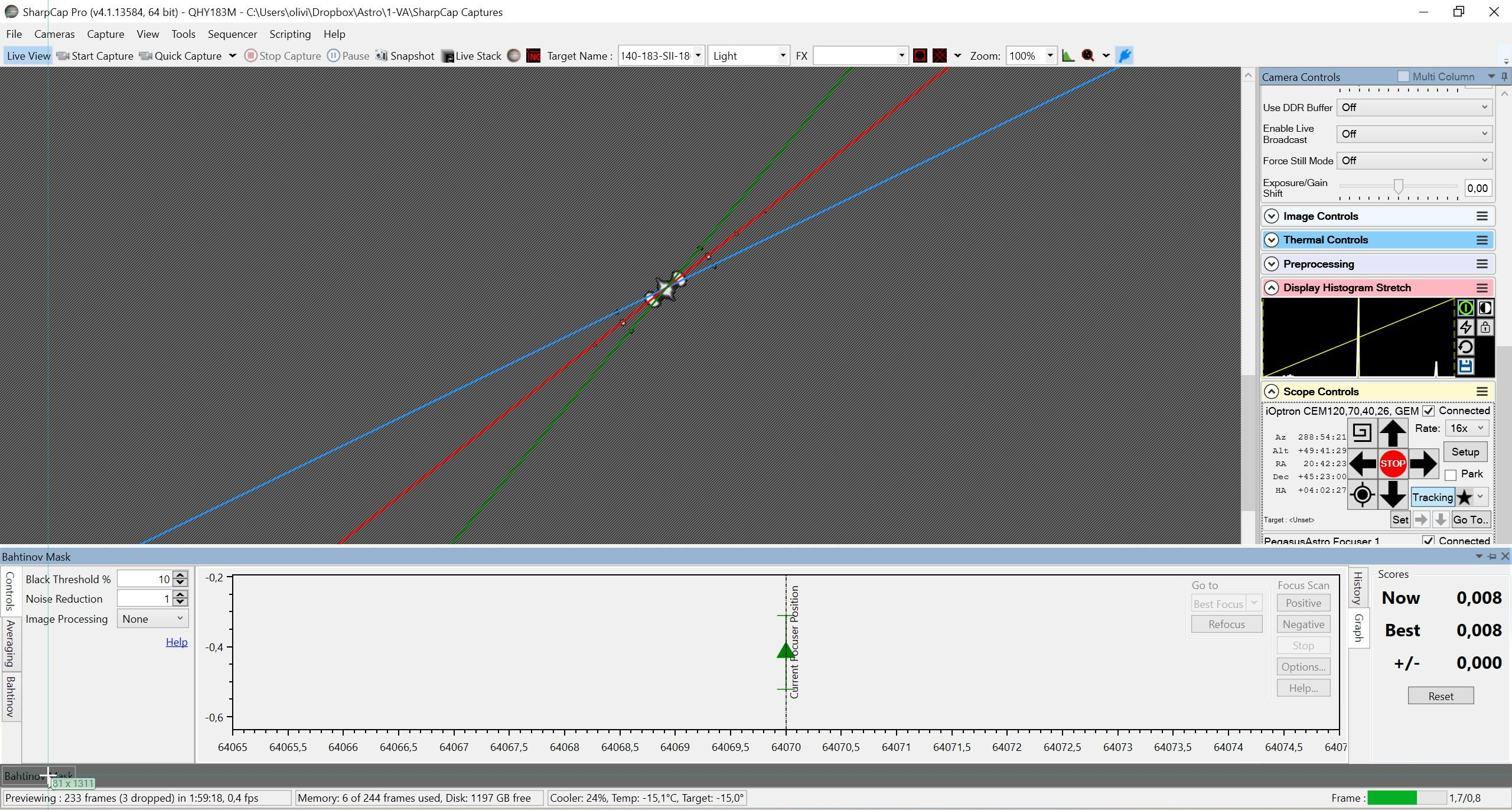Reset the histogram stretch with circular arrow
The width and height of the screenshot is (1512, 810).
tap(1465, 347)
